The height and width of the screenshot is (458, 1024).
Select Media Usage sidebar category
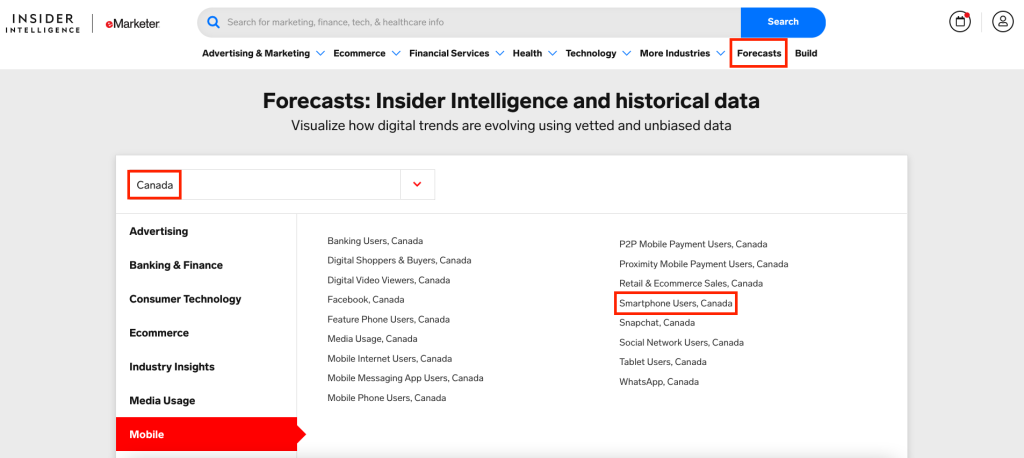click(206, 401)
